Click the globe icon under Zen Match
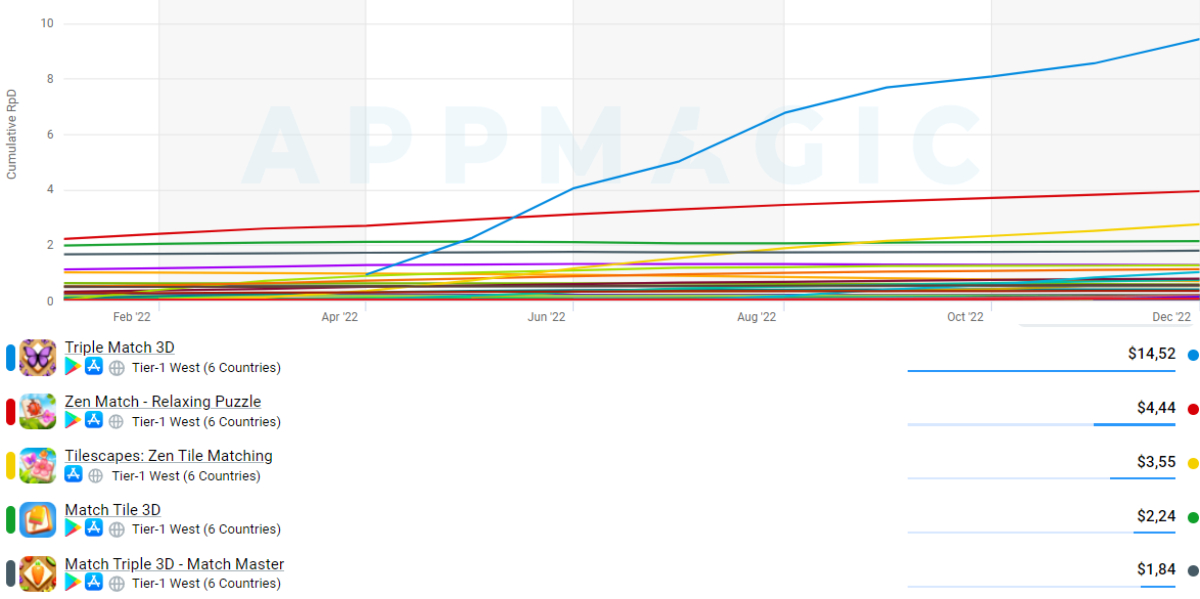Viewport: 1200px width, 599px height. pyautogui.click(x=116, y=421)
